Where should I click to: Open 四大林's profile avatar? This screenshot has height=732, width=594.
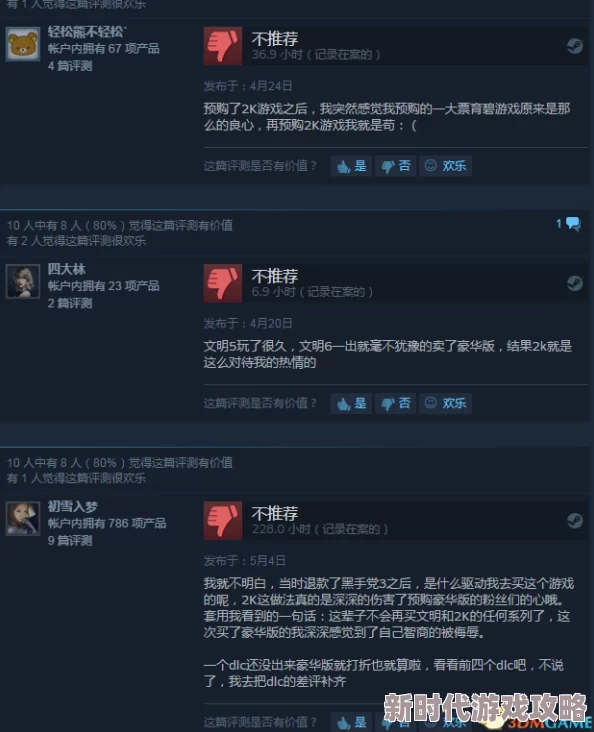pos(22,281)
